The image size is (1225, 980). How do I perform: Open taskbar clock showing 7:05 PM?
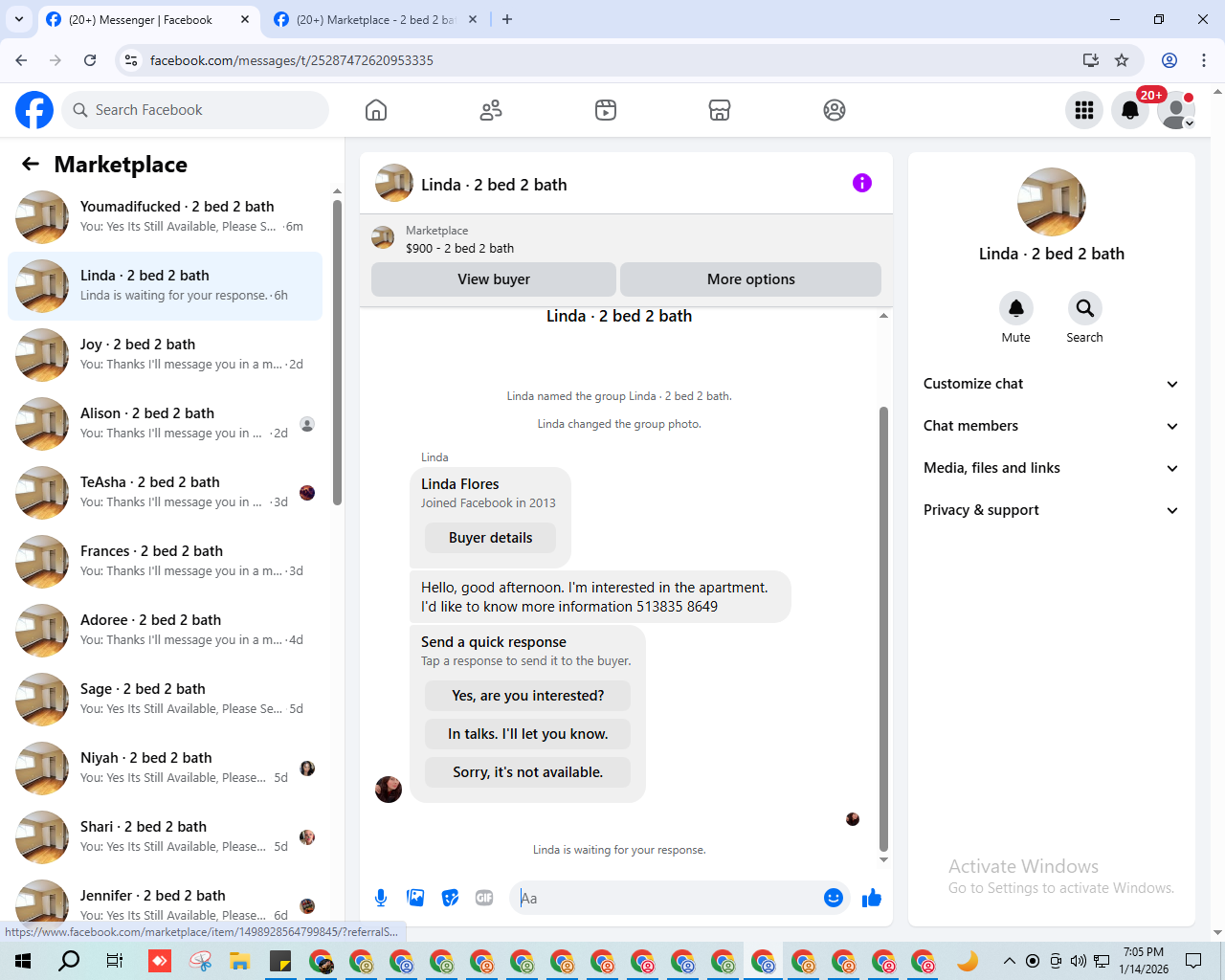coord(1144,961)
